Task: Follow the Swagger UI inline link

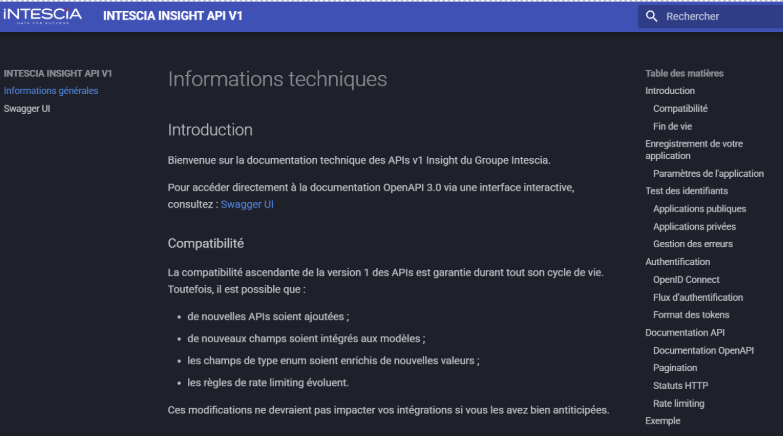Action: tap(247, 204)
